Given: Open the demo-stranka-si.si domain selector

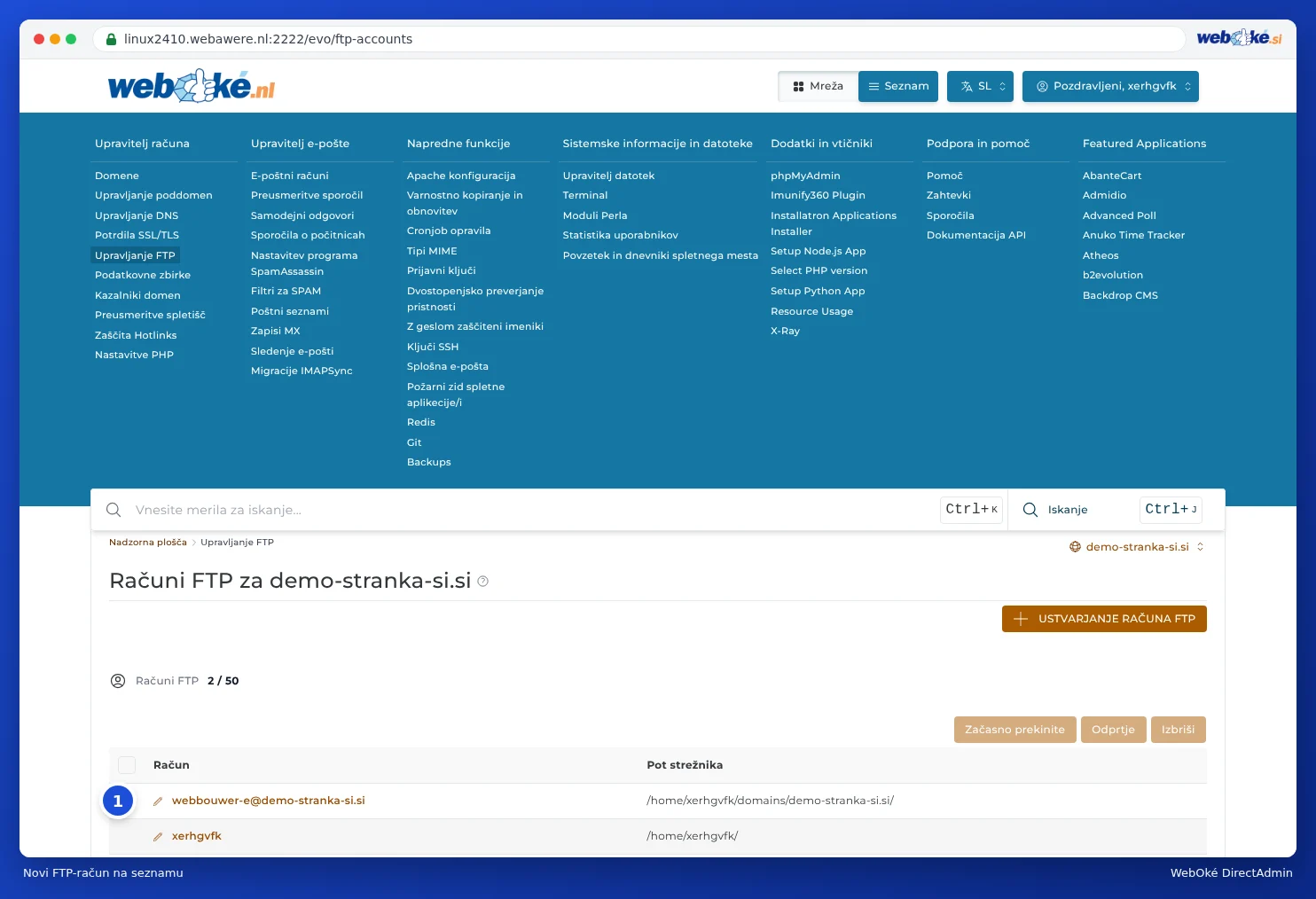Looking at the screenshot, I should 1138,547.
